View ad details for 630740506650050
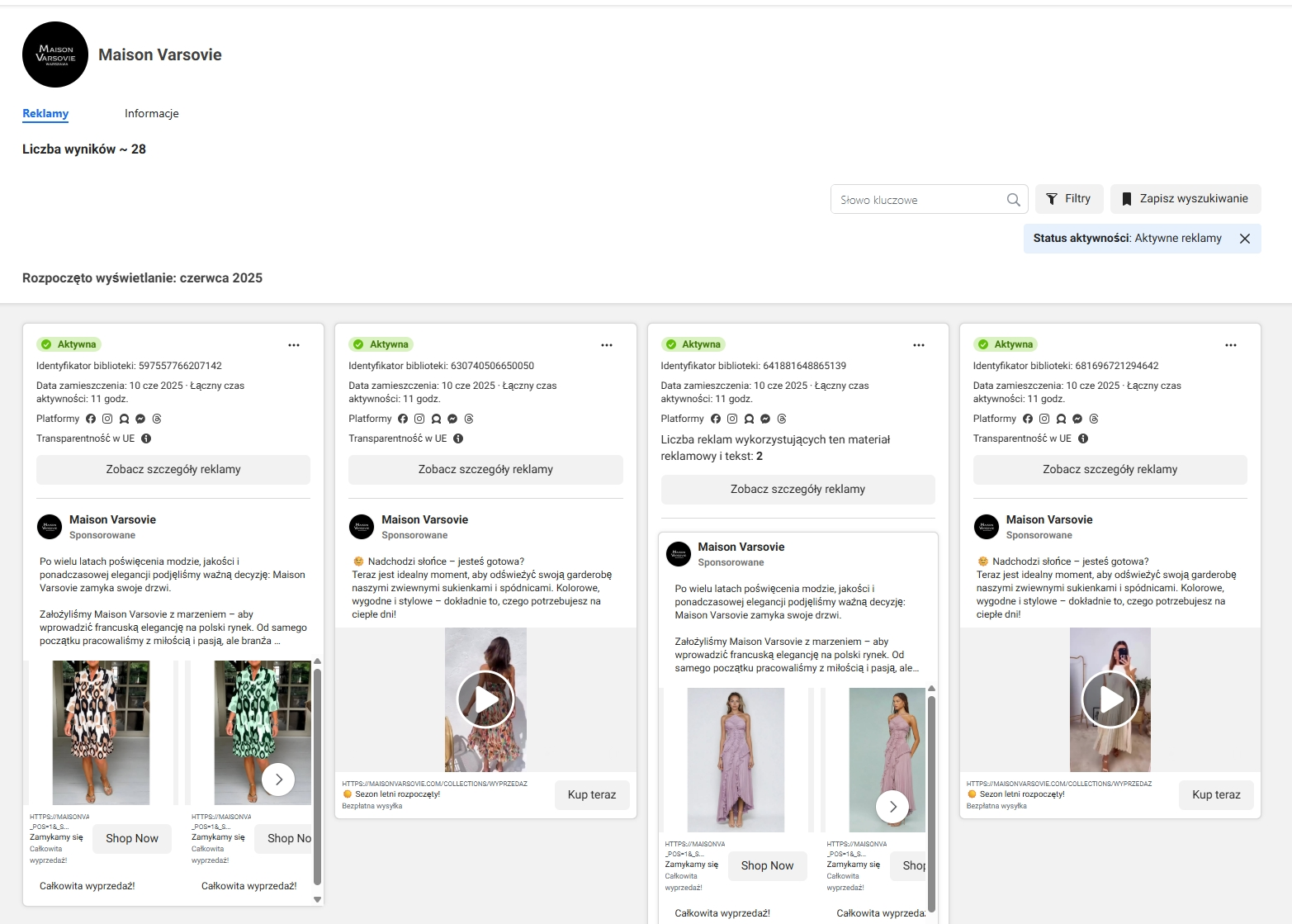 (x=485, y=469)
